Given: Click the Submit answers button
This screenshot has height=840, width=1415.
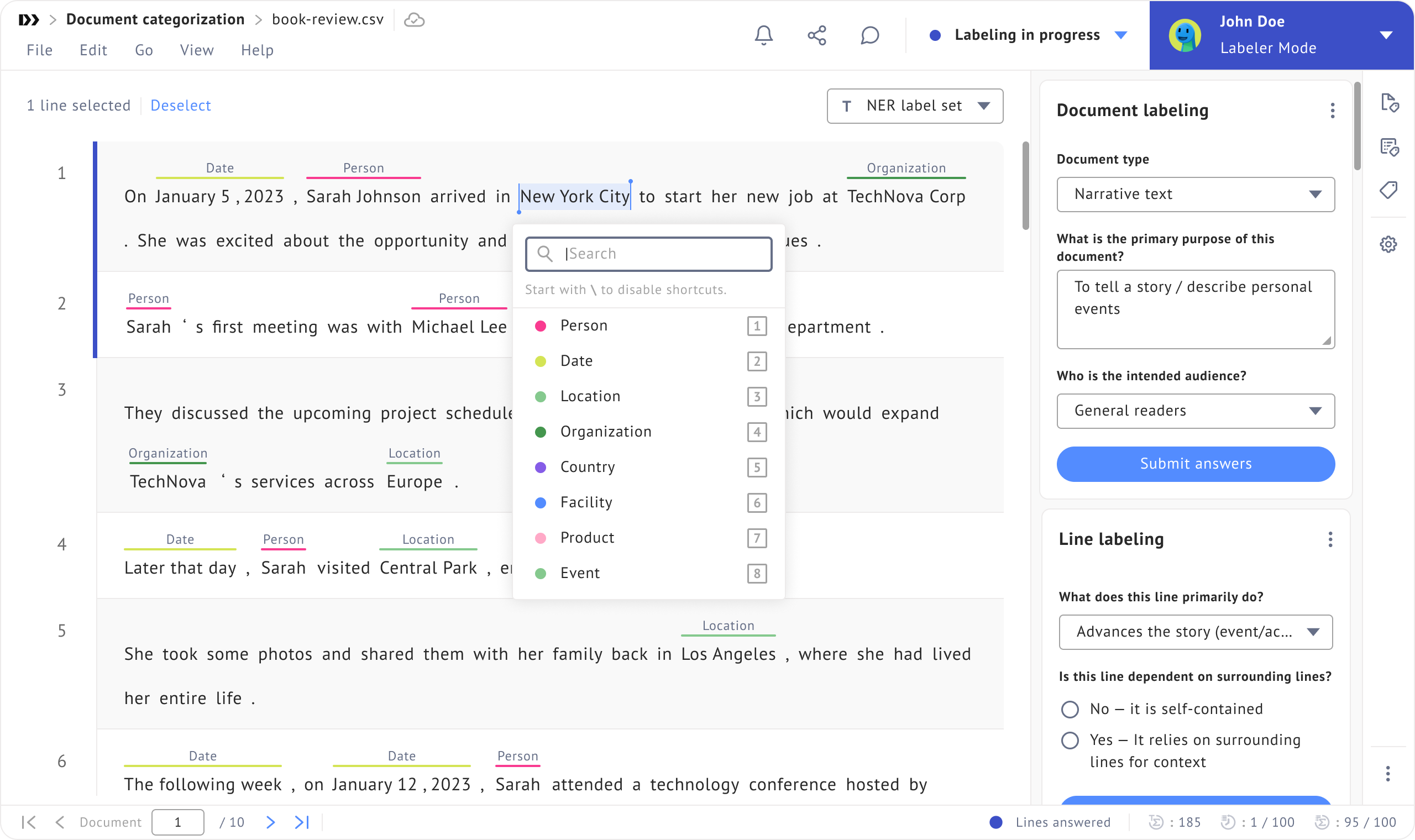Looking at the screenshot, I should tap(1196, 464).
